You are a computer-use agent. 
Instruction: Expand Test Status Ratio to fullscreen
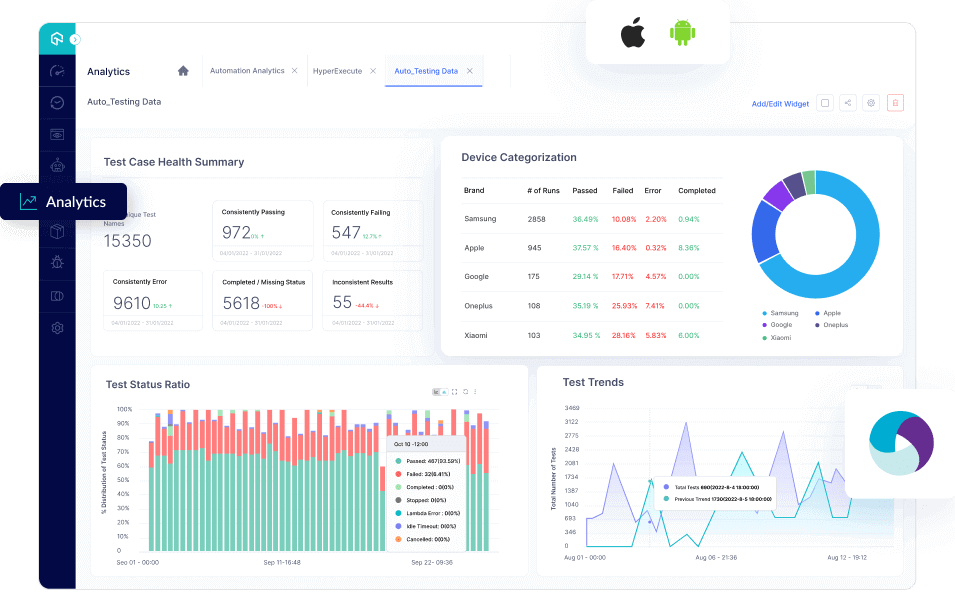pos(454,391)
